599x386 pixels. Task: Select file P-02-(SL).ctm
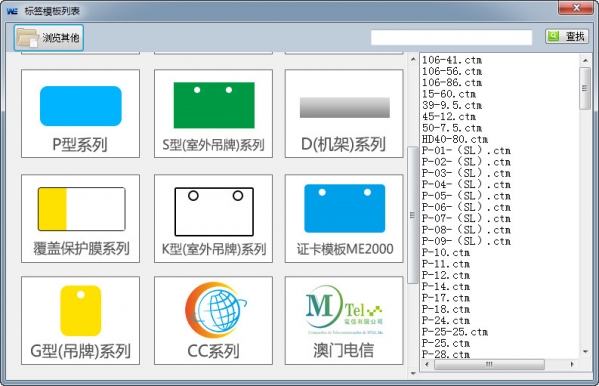pyautogui.click(x=466, y=162)
